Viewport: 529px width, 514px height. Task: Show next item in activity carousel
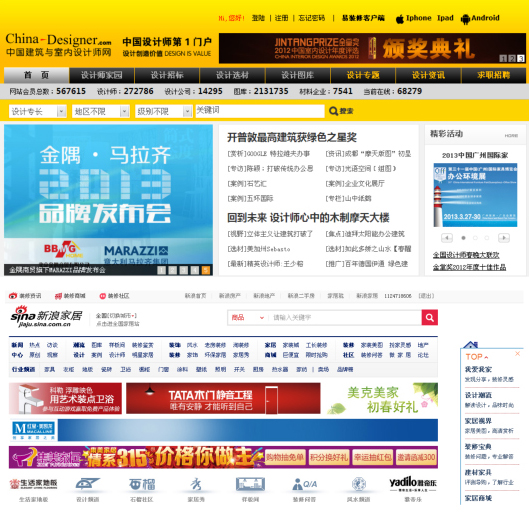(504, 238)
